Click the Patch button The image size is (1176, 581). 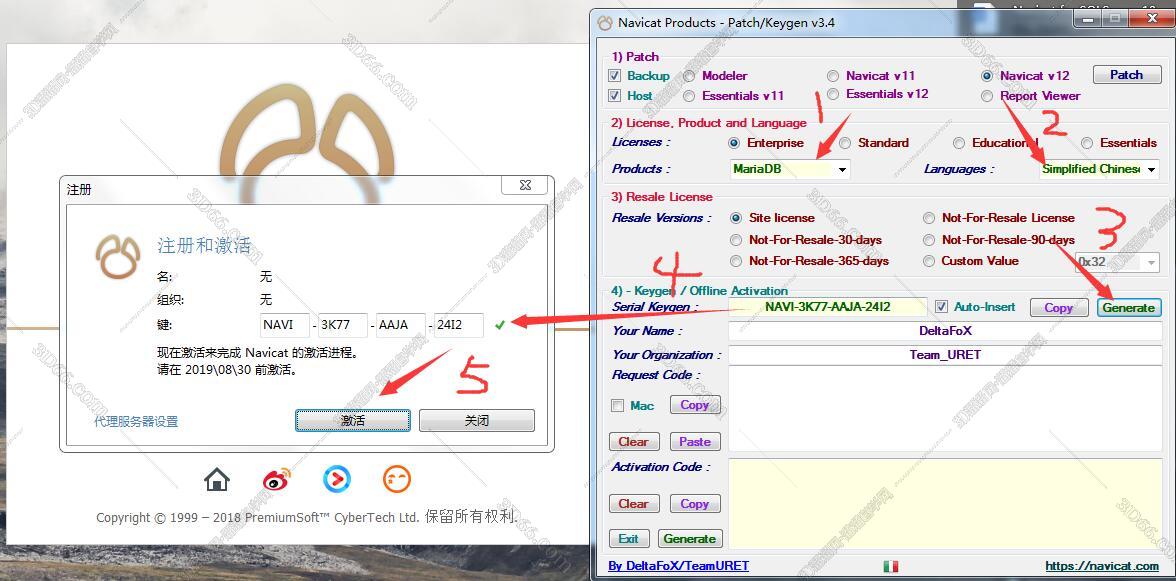[x=1126, y=75]
